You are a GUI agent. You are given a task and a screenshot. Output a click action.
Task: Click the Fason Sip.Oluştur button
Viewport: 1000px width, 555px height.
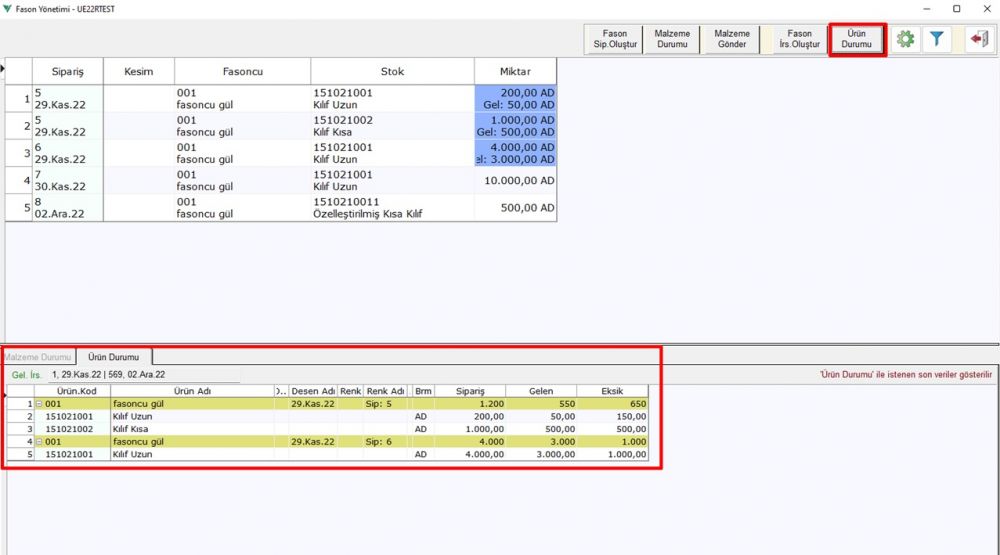point(615,39)
